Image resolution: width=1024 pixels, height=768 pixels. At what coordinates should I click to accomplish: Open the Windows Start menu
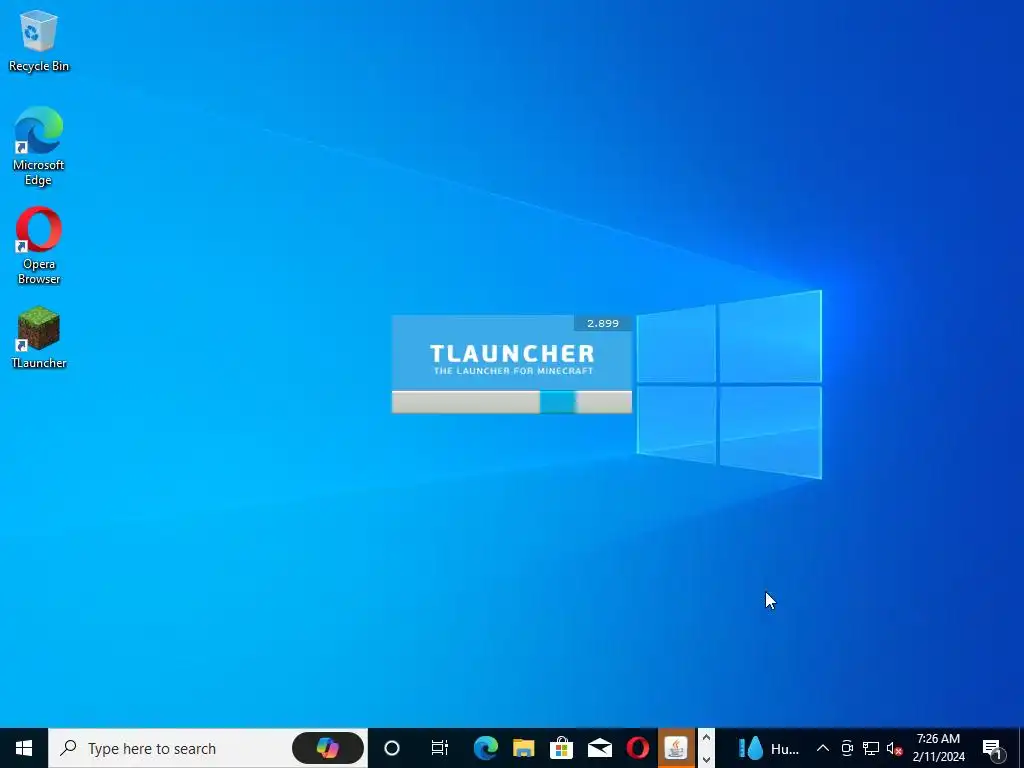click(24, 748)
